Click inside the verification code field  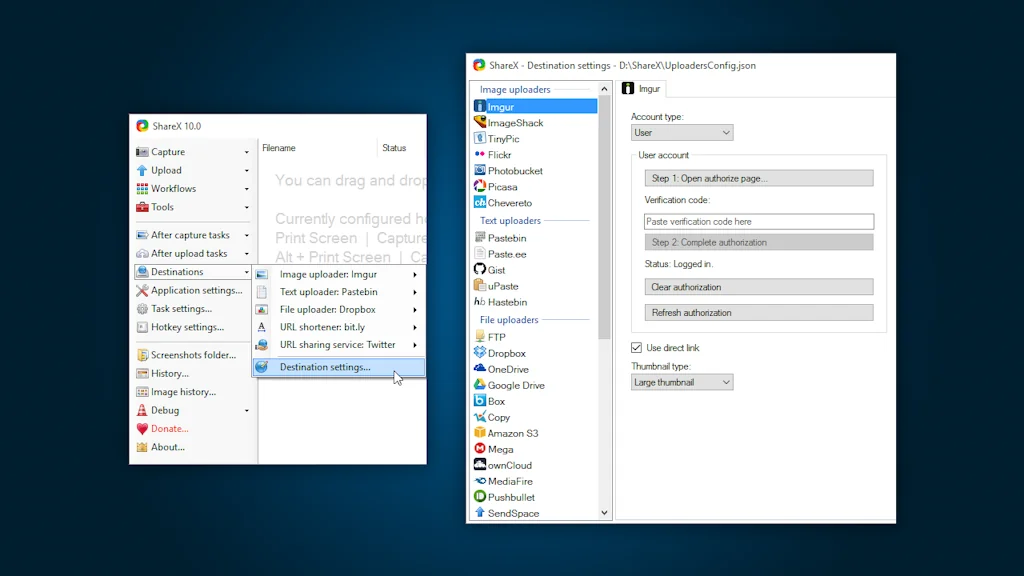758,221
